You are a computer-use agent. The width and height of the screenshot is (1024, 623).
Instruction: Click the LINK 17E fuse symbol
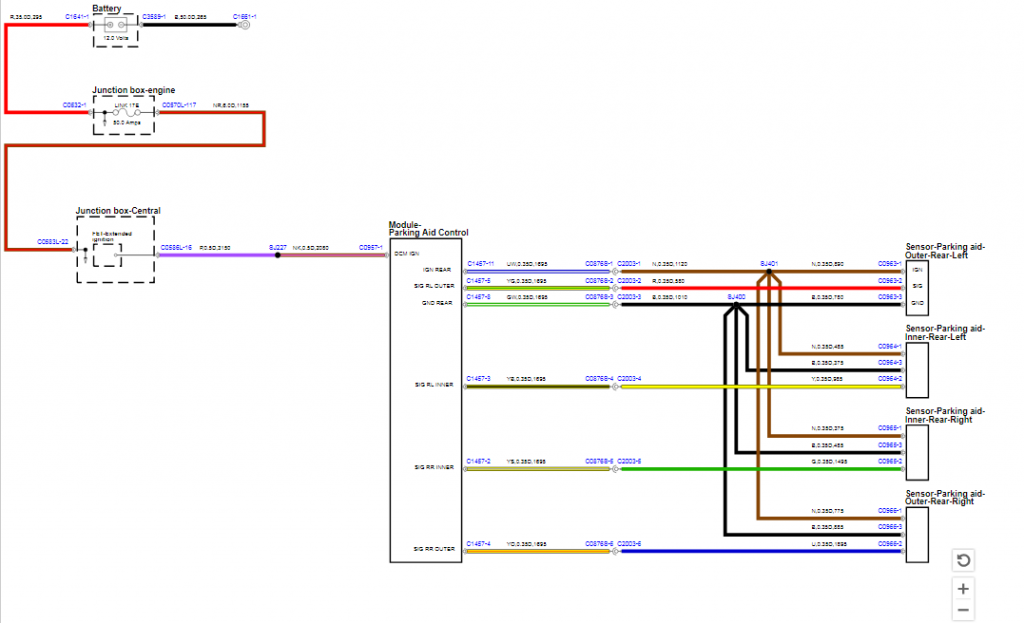click(126, 112)
